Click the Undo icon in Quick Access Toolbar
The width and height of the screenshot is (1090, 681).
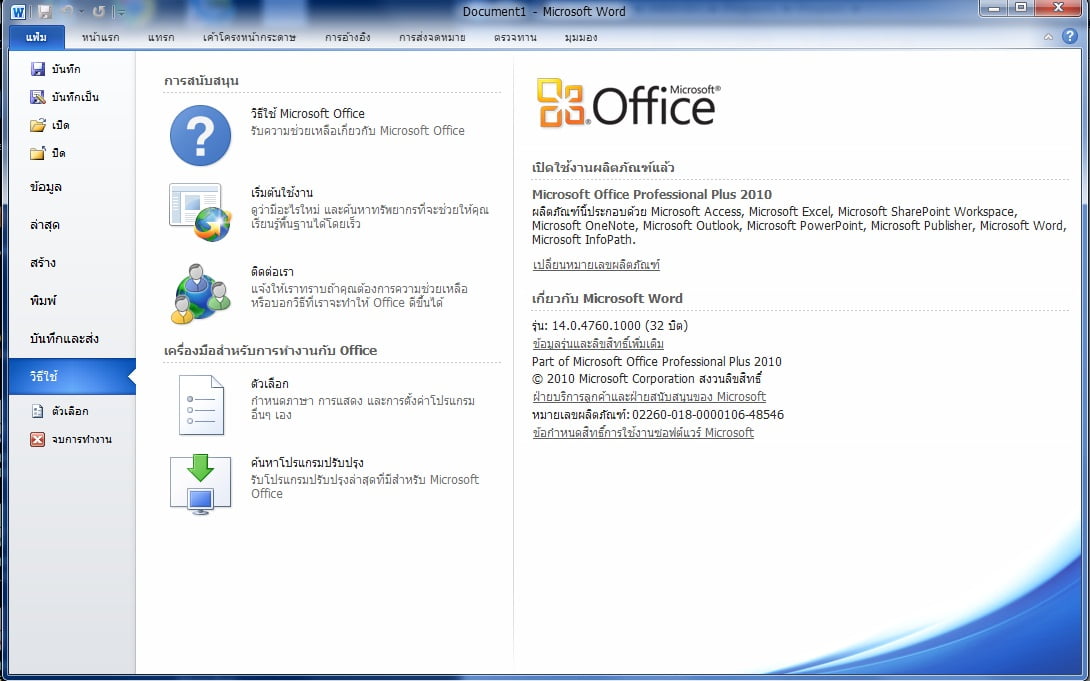(67, 11)
